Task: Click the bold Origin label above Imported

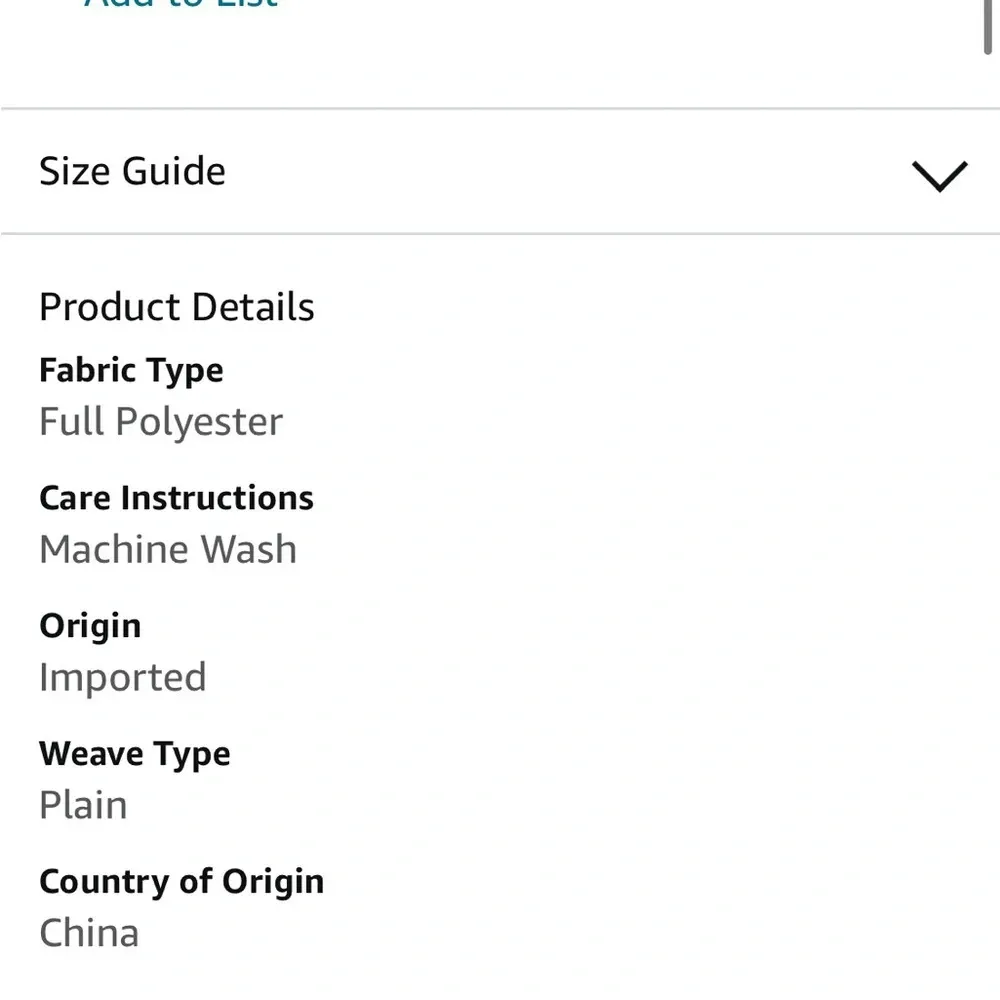Action: click(x=90, y=626)
